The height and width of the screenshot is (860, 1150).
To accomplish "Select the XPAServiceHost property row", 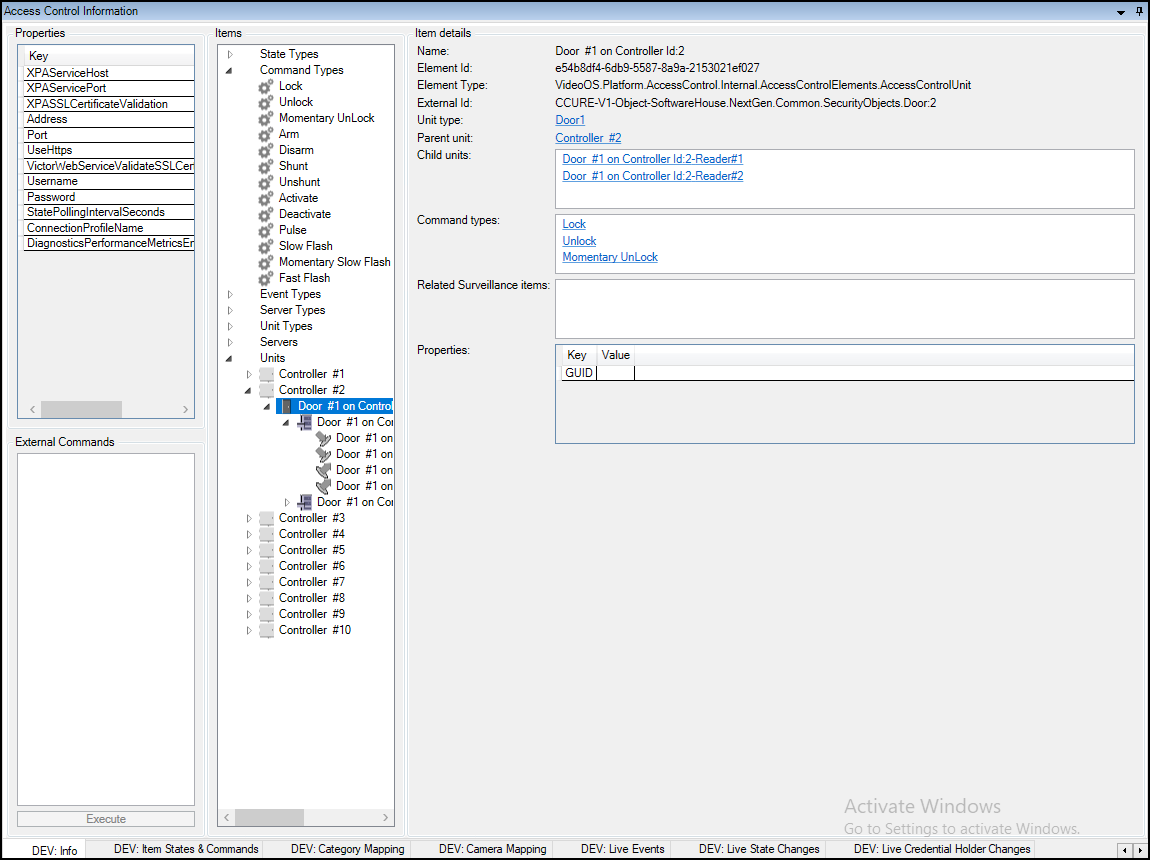I will pos(109,73).
